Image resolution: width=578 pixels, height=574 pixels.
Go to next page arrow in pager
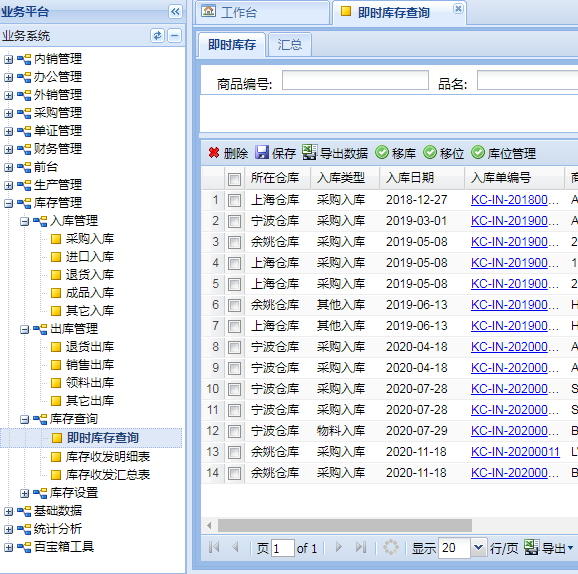338,547
